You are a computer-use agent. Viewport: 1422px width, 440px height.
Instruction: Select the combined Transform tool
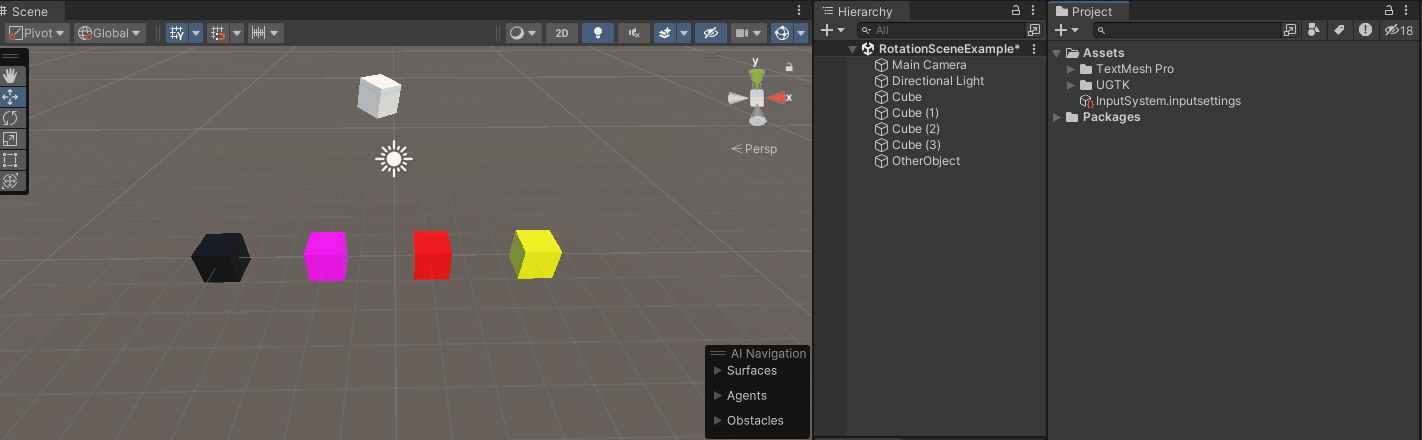11,181
